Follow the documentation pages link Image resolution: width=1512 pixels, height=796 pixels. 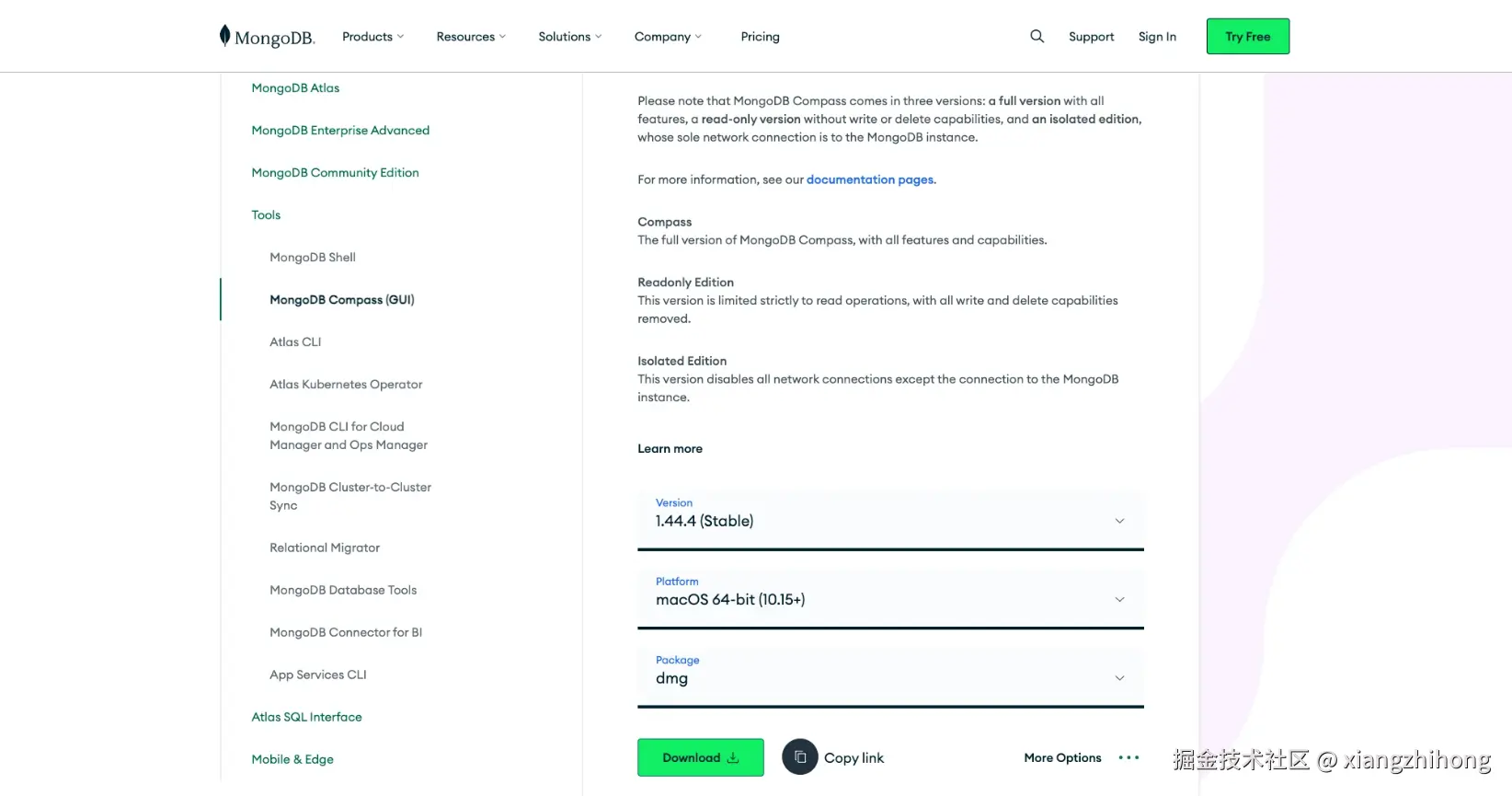tap(870, 179)
